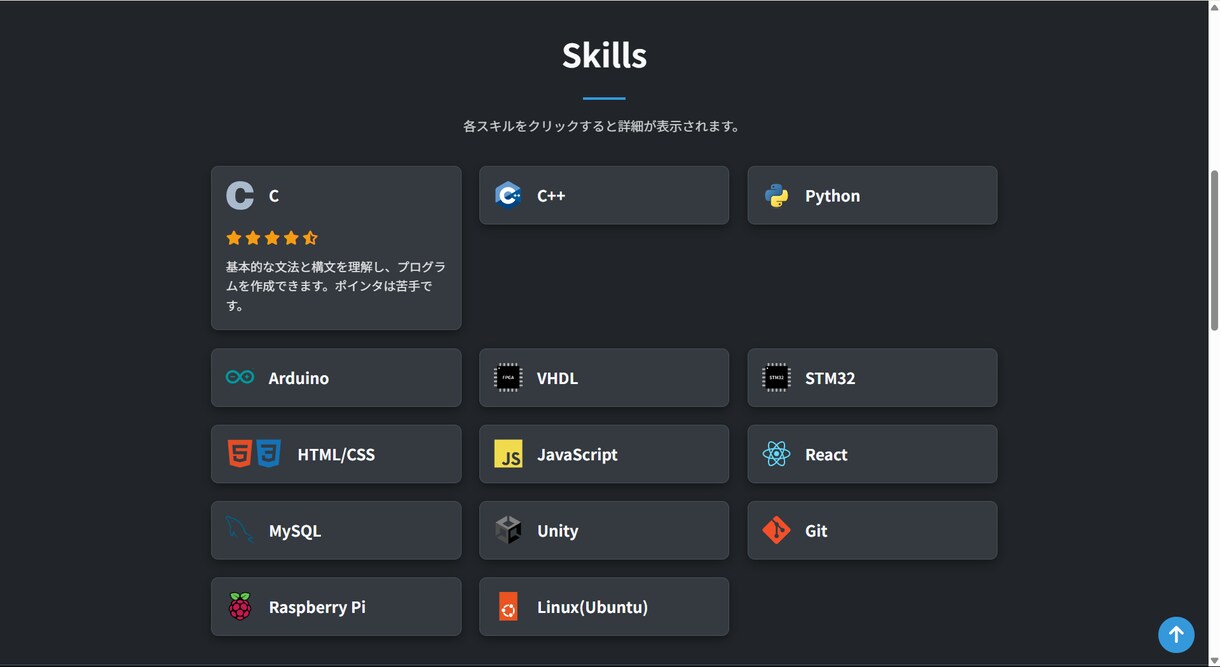Screen dimensions: 1220x667
Task: Expand the JavaScript skill card
Action: pos(604,454)
